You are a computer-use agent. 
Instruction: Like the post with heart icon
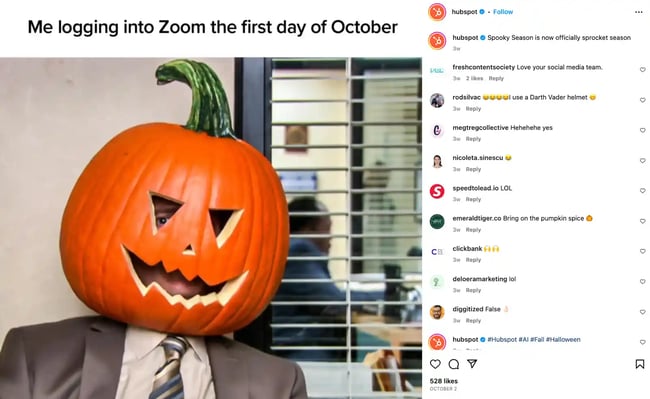[435, 364]
